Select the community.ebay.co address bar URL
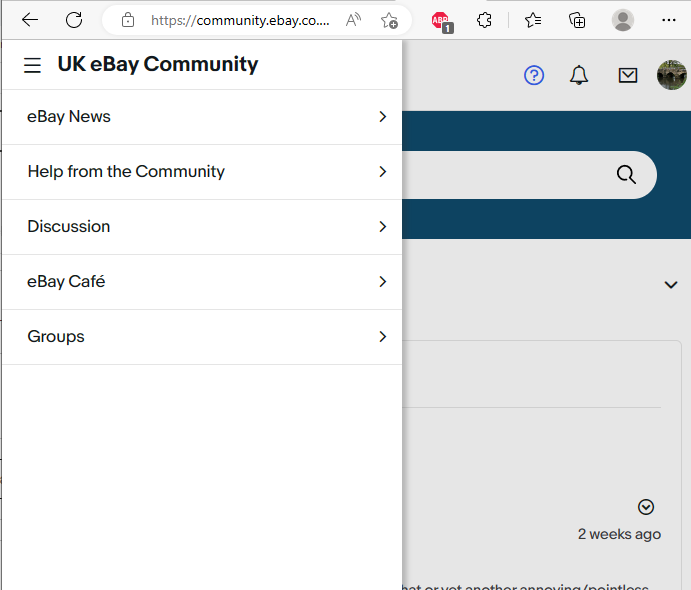 coord(240,20)
